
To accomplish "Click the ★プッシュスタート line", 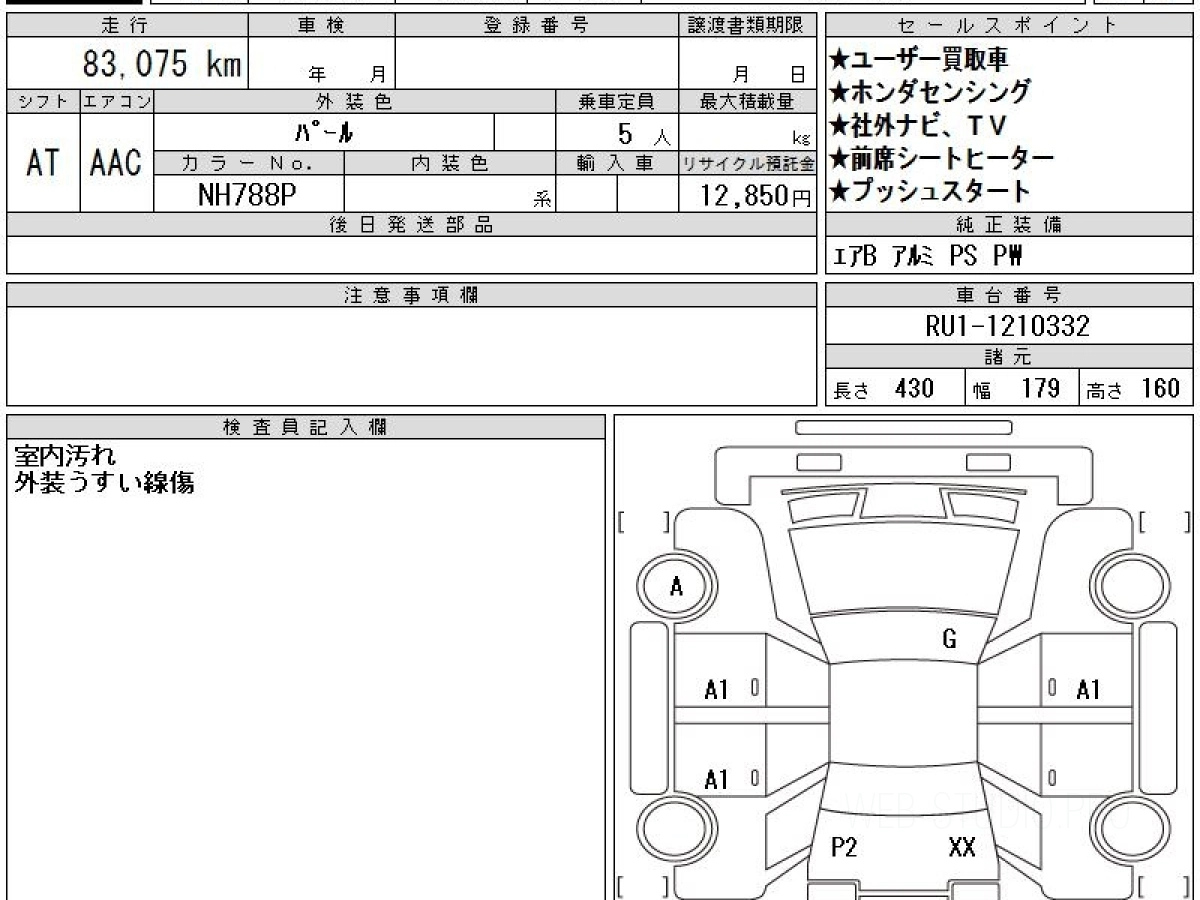I will pyautogui.click(x=930, y=190).
